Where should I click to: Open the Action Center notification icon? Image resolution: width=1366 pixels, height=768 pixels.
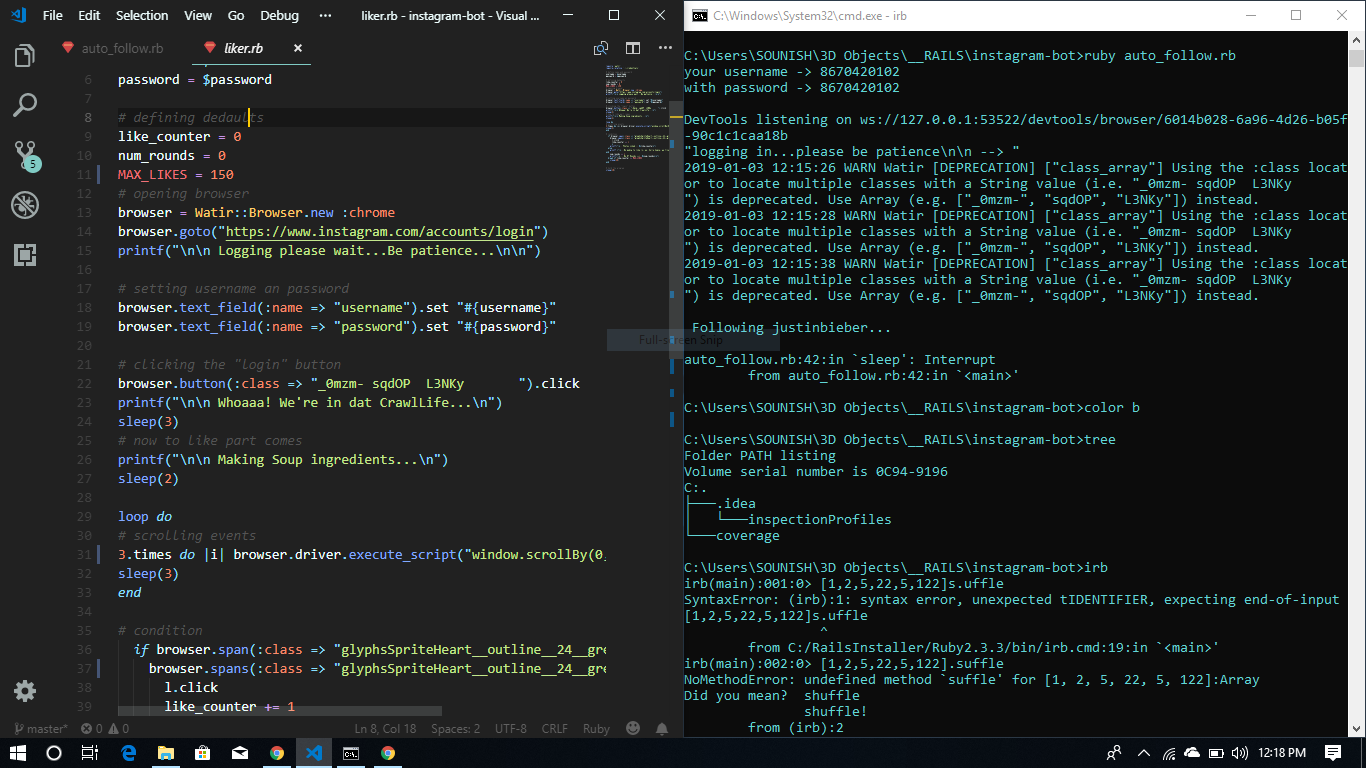(x=1333, y=753)
